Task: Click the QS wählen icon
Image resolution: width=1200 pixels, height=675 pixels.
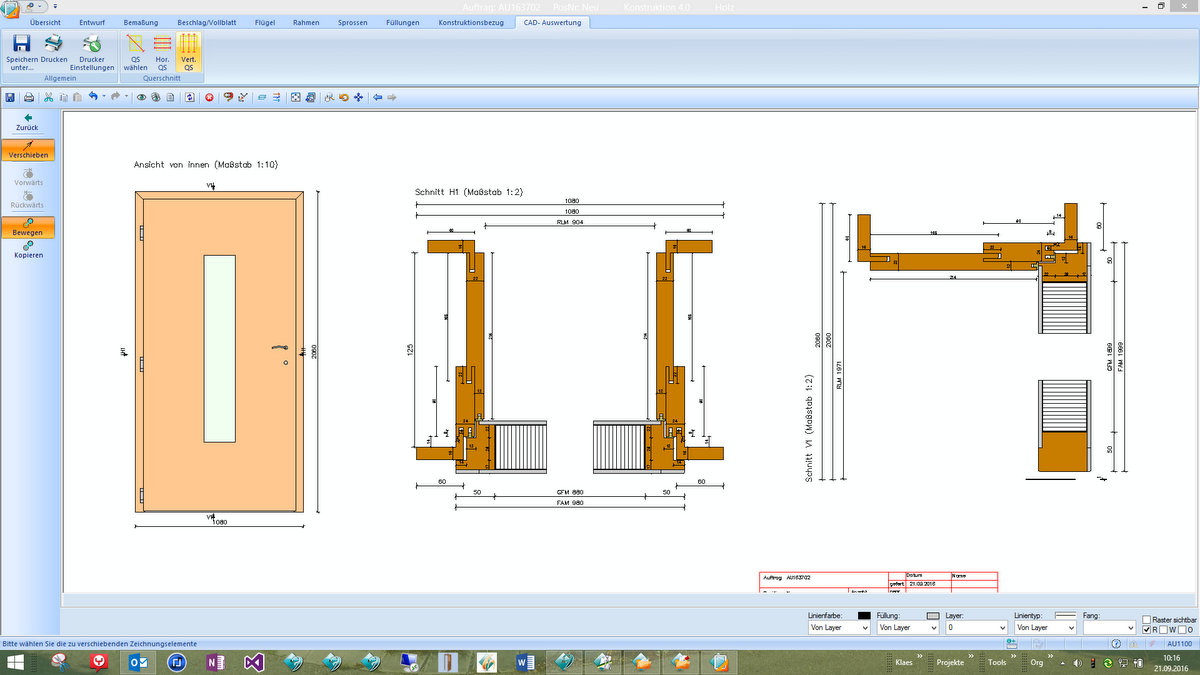Action: click(x=135, y=50)
